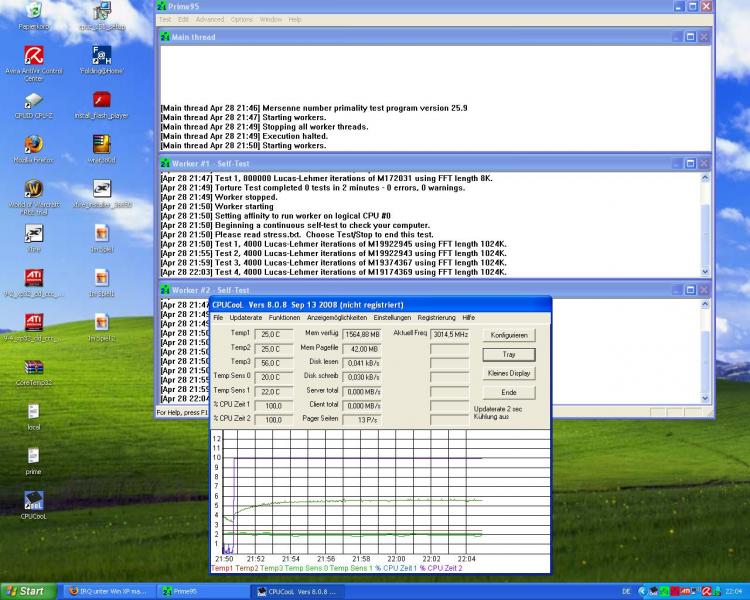Open the Test menu in Prime95
Screen dimensions: 750x600
tap(165, 20)
